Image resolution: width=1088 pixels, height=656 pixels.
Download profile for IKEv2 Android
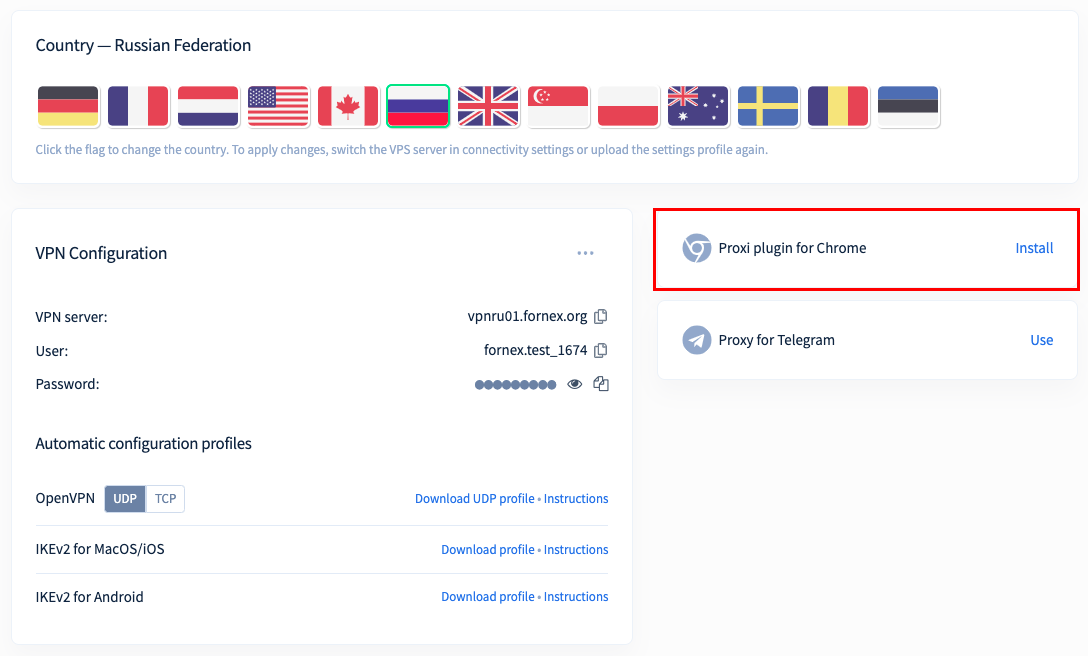click(x=488, y=596)
